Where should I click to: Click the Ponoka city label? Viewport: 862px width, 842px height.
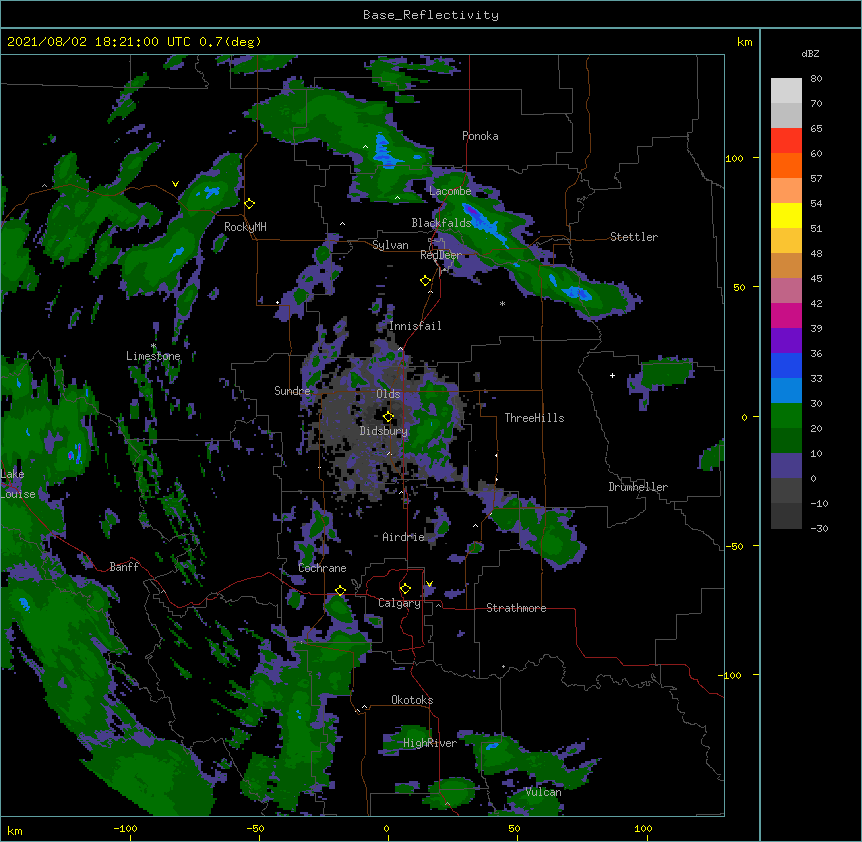click(x=480, y=136)
